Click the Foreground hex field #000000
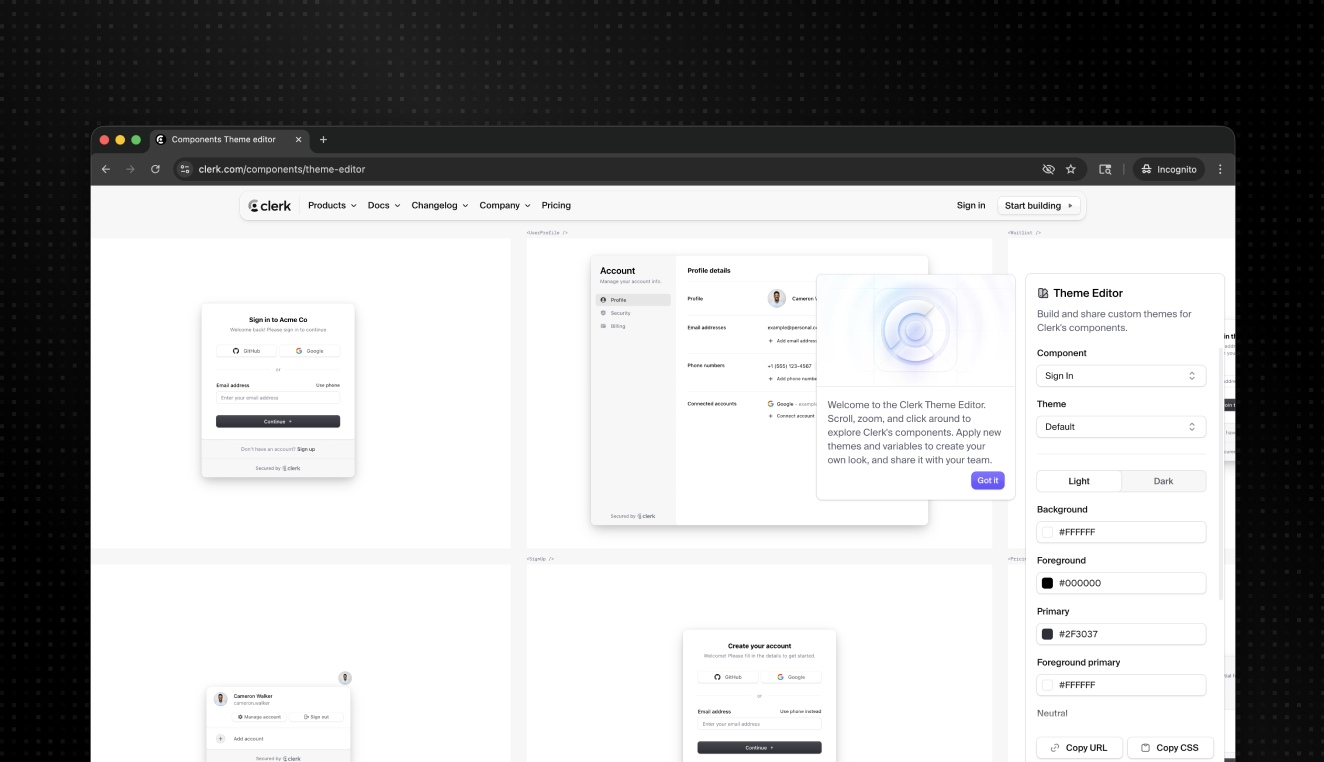This screenshot has height=762, width=1324. point(1121,583)
